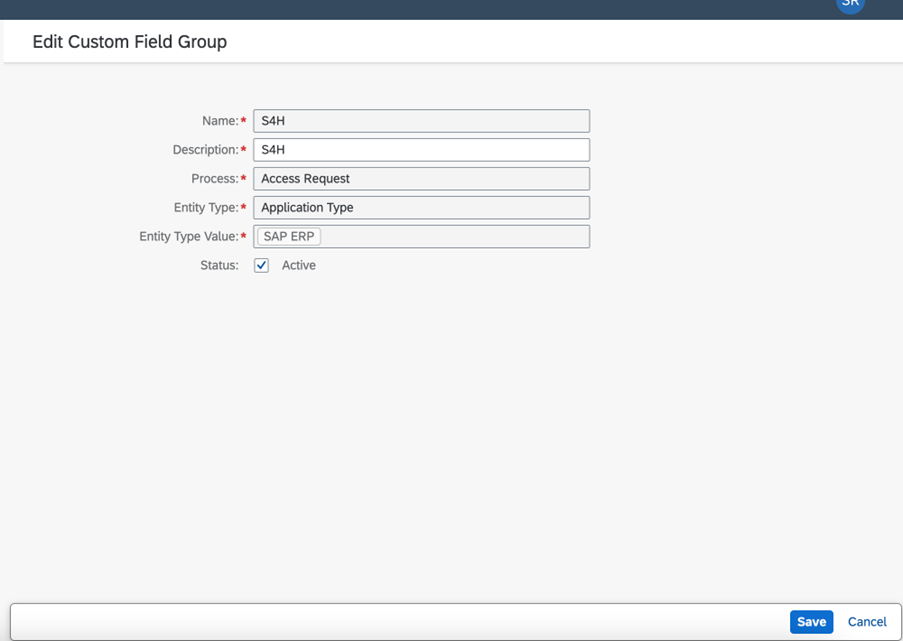Image resolution: width=903 pixels, height=641 pixels.
Task: Click the Application Type value field
Action: click(x=420, y=207)
